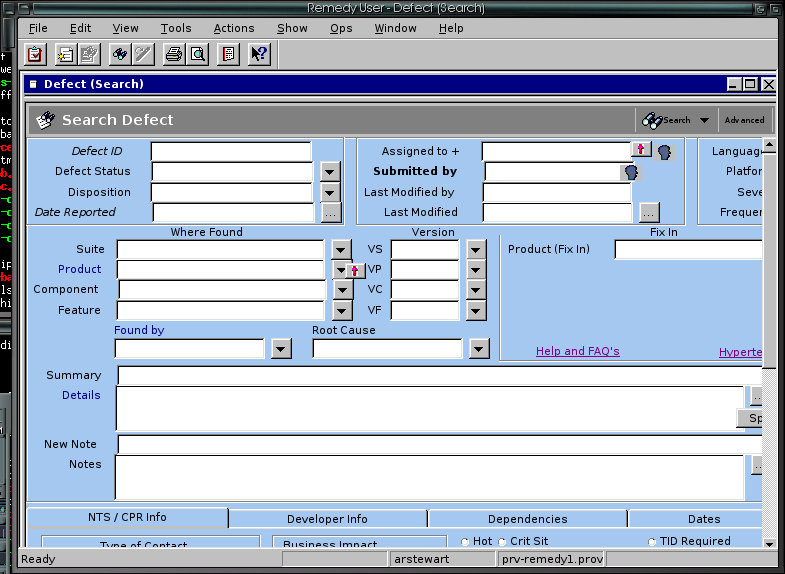The image size is (785, 574).
Task: Click the red arrow icon beside Product field
Action: click(354, 270)
